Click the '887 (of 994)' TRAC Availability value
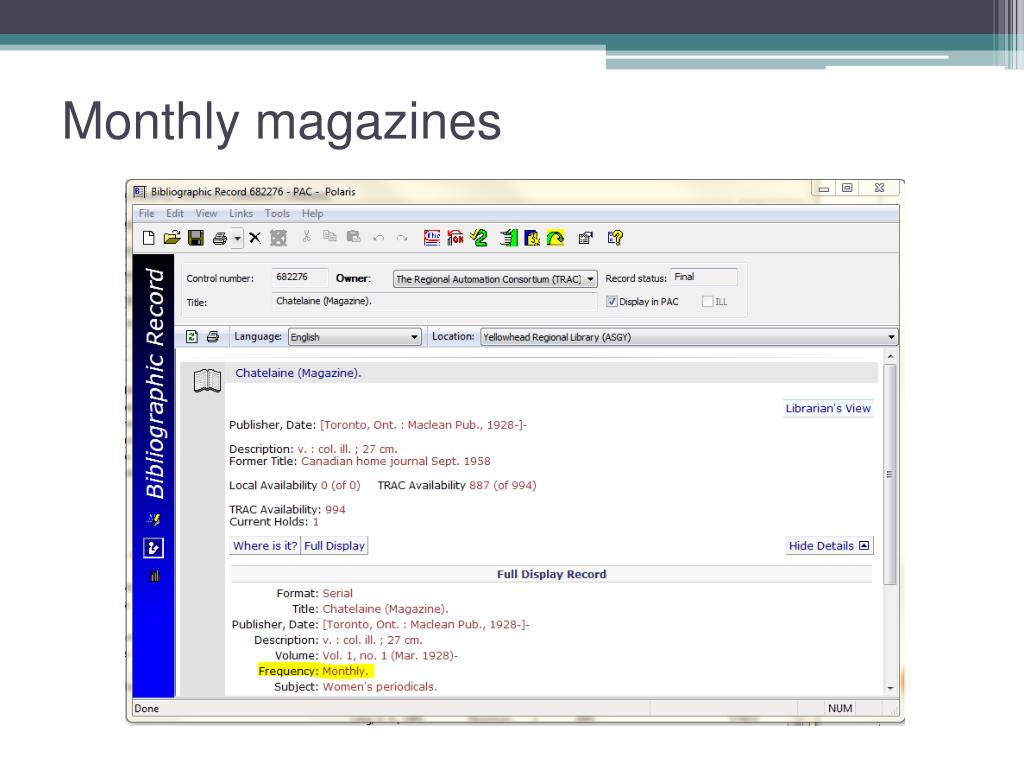 pyautogui.click(x=503, y=485)
